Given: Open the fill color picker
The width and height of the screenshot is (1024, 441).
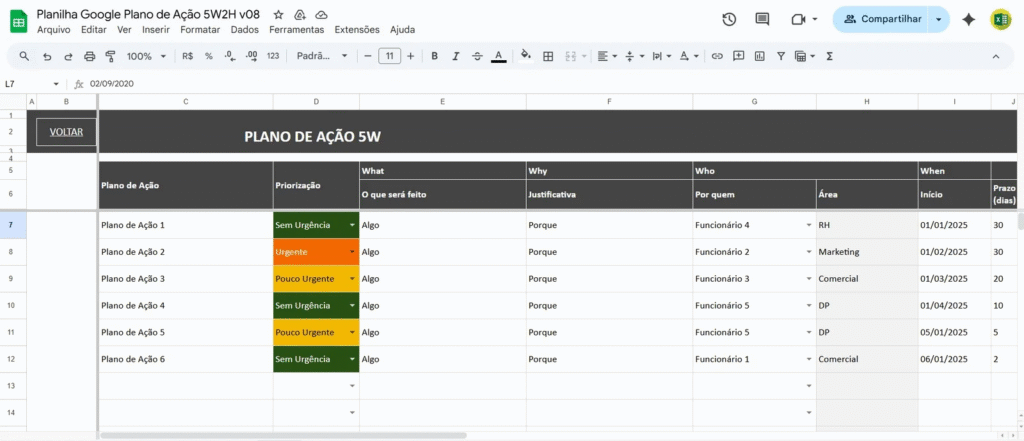Looking at the screenshot, I should [x=527, y=56].
